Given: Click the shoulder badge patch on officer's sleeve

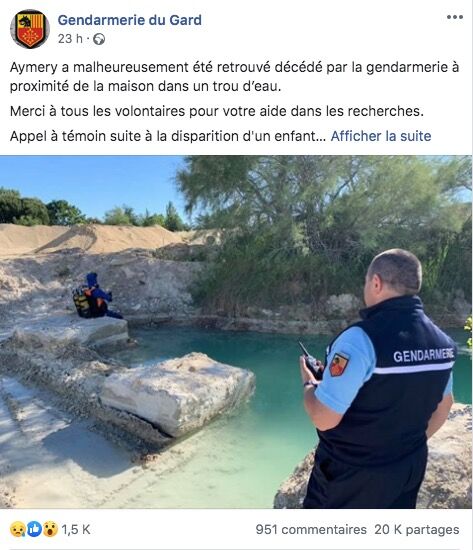Looking at the screenshot, I should point(339,365).
